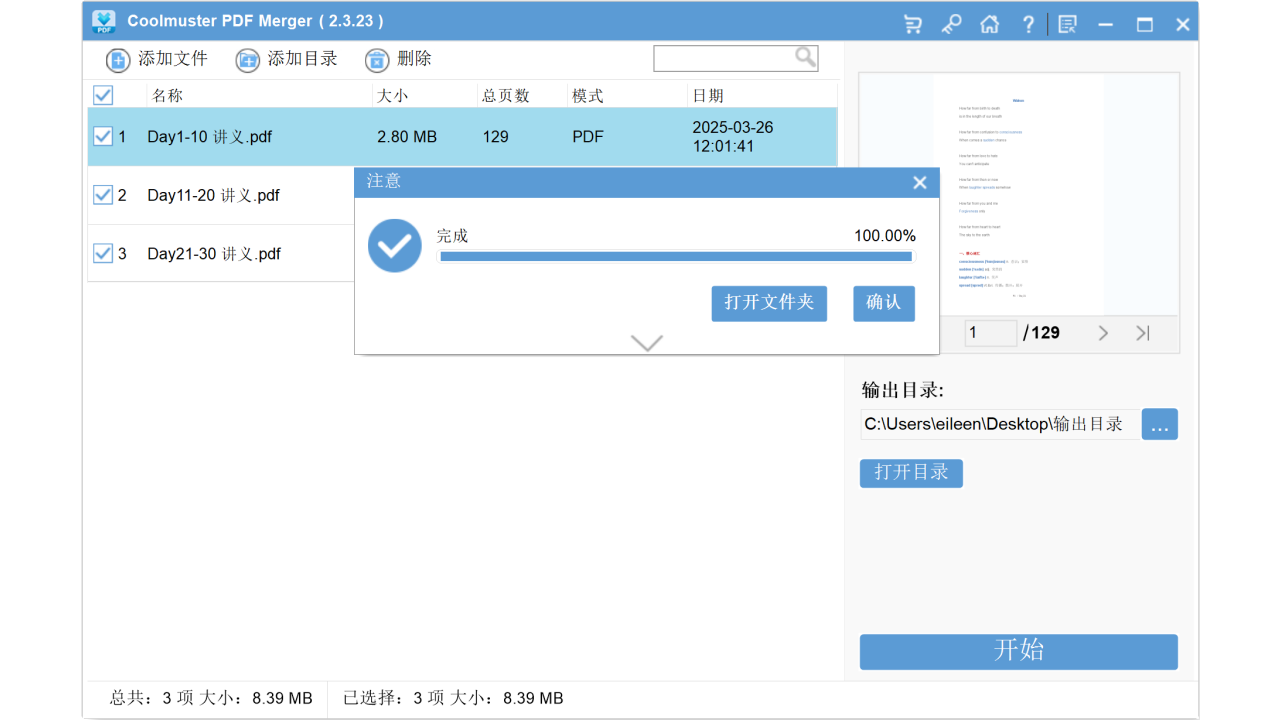Click the completion progress bar
This screenshot has width=1280, height=720.
click(x=675, y=256)
